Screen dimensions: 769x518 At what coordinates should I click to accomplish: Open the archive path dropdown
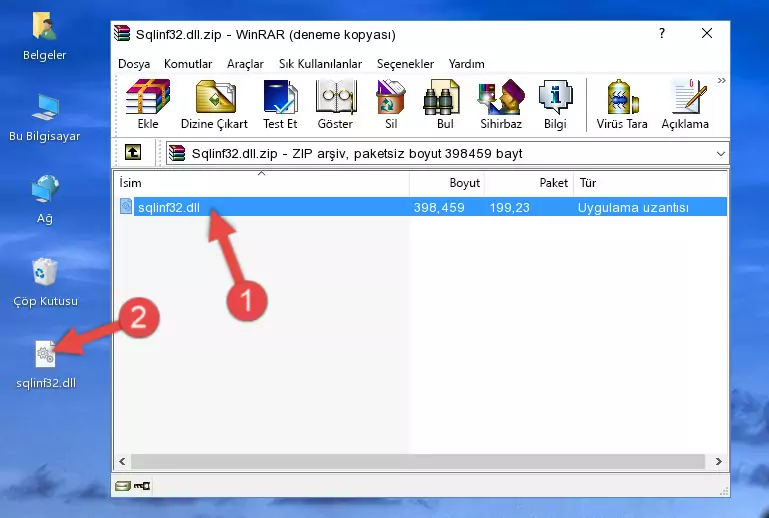[x=720, y=154]
